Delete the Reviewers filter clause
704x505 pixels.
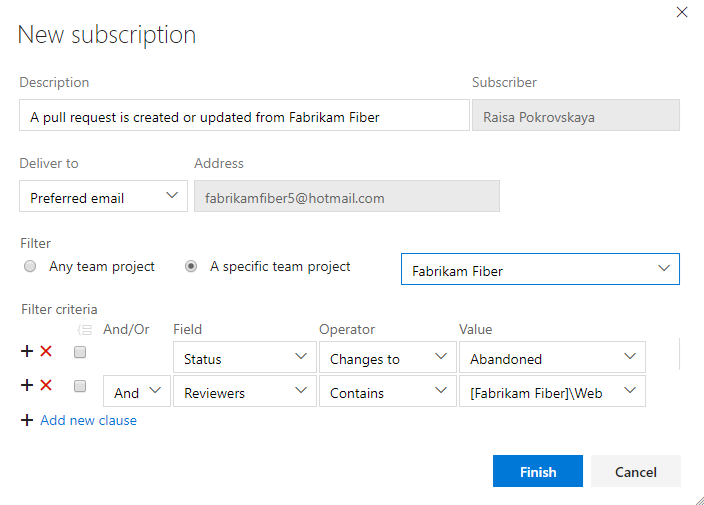[46, 385]
